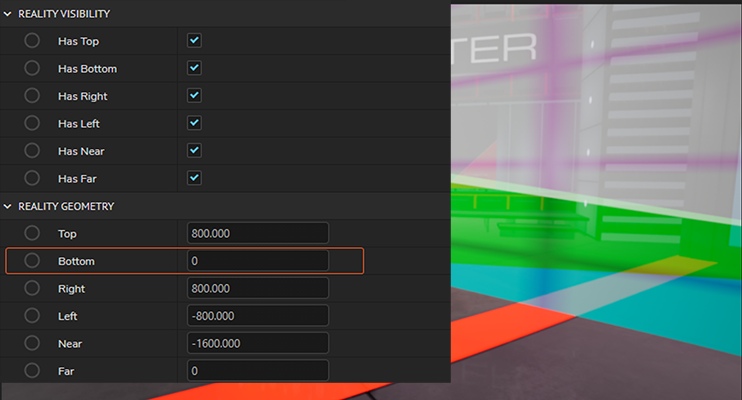The width and height of the screenshot is (742, 400).
Task: Uncheck the Has Bottom checkbox
Action: coord(195,69)
